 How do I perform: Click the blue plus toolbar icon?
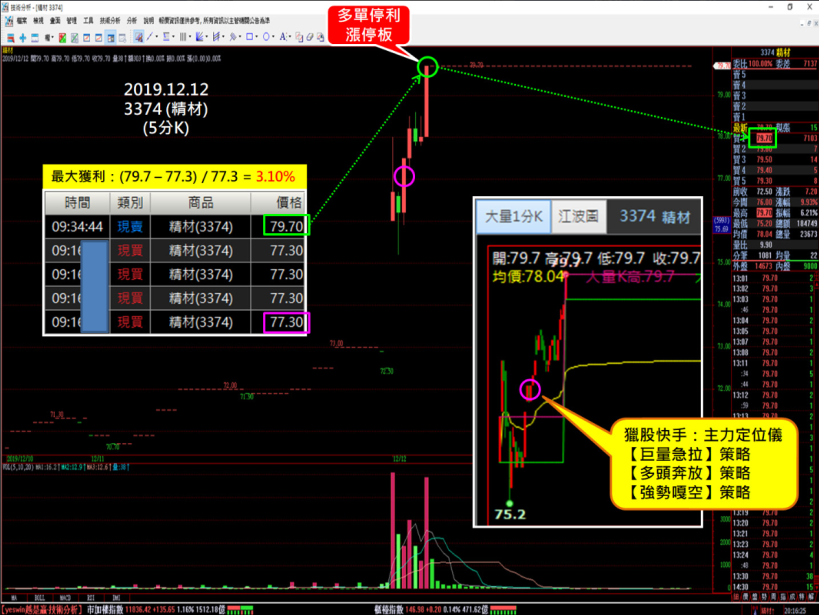click(22, 38)
